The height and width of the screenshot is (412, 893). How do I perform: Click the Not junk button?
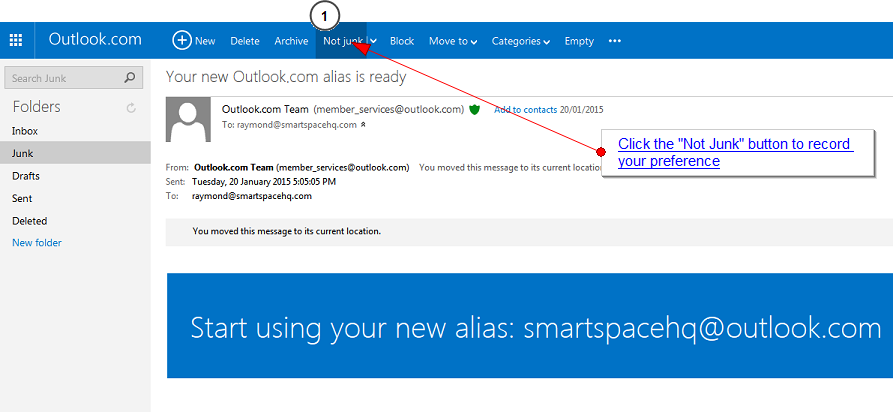[343, 41]
